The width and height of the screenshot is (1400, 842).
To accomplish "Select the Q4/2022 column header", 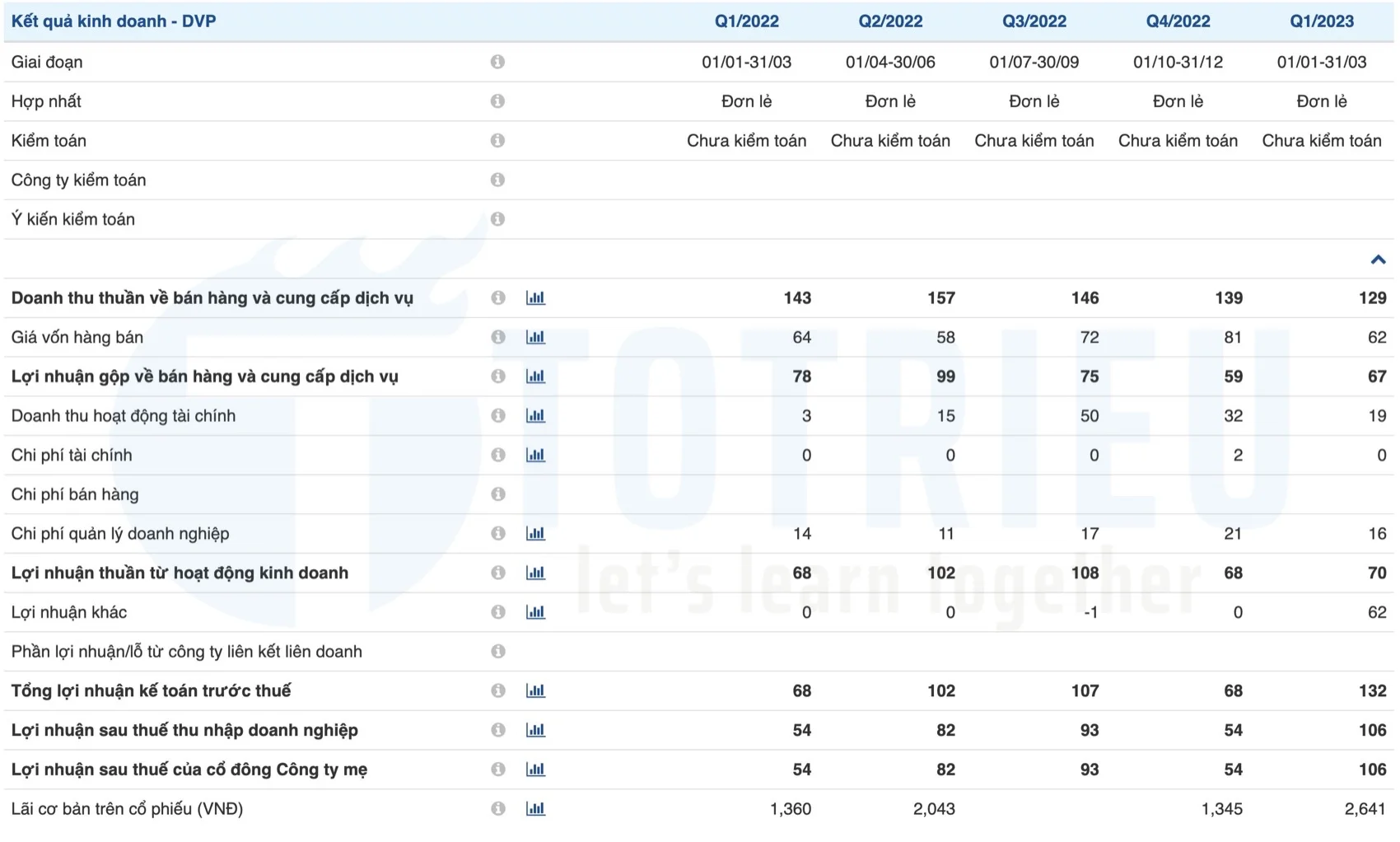I will (x=1178, y=21).
